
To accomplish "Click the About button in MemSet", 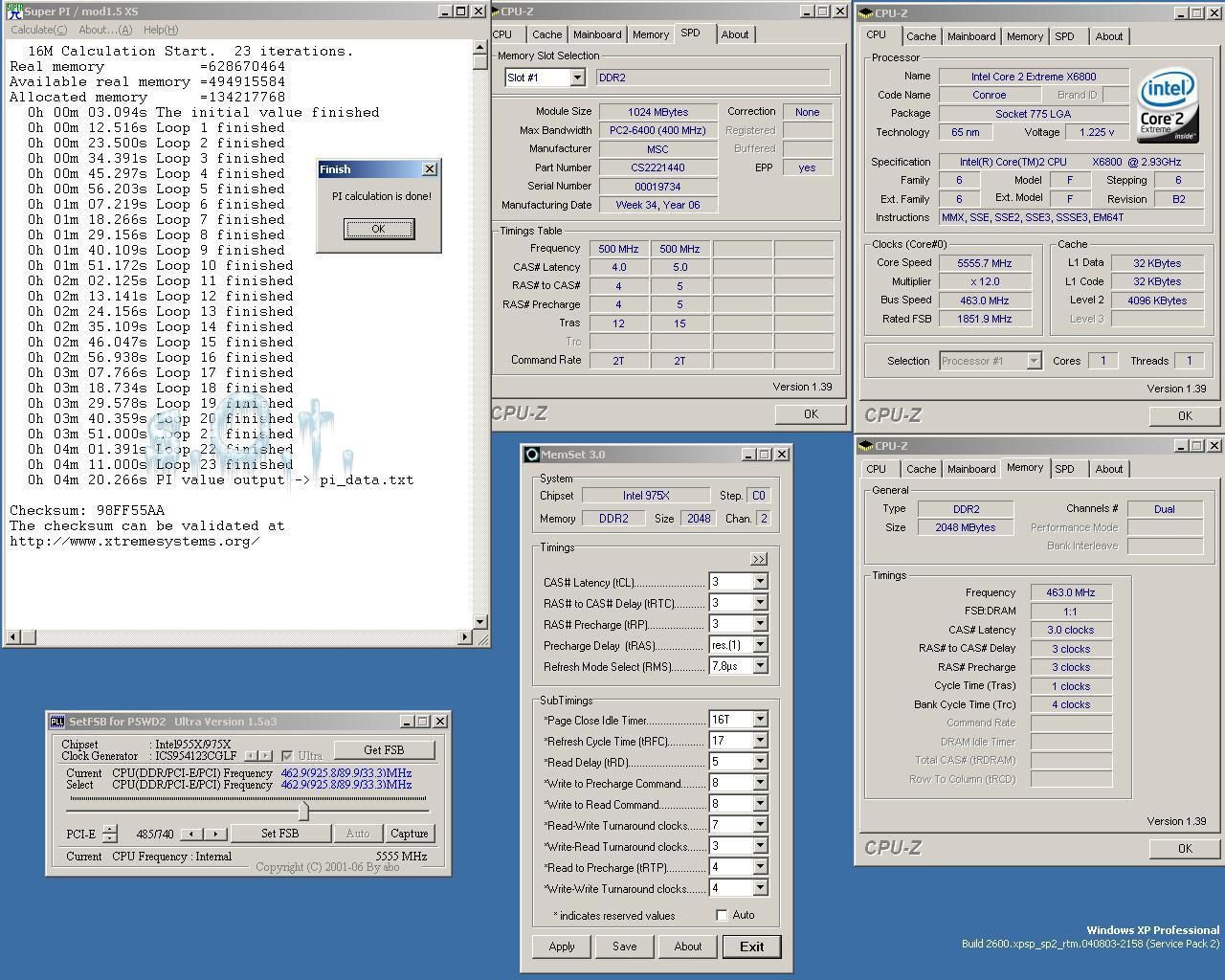I will (x=687, y=947).
